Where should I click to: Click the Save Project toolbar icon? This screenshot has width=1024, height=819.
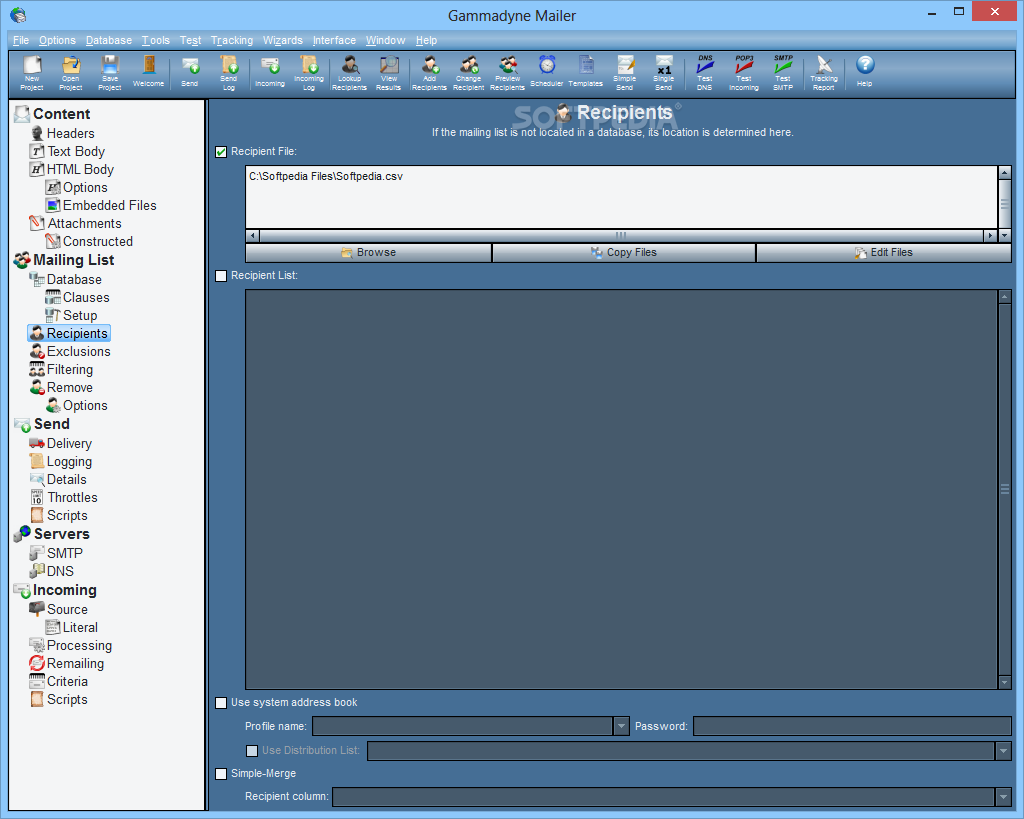110,72
